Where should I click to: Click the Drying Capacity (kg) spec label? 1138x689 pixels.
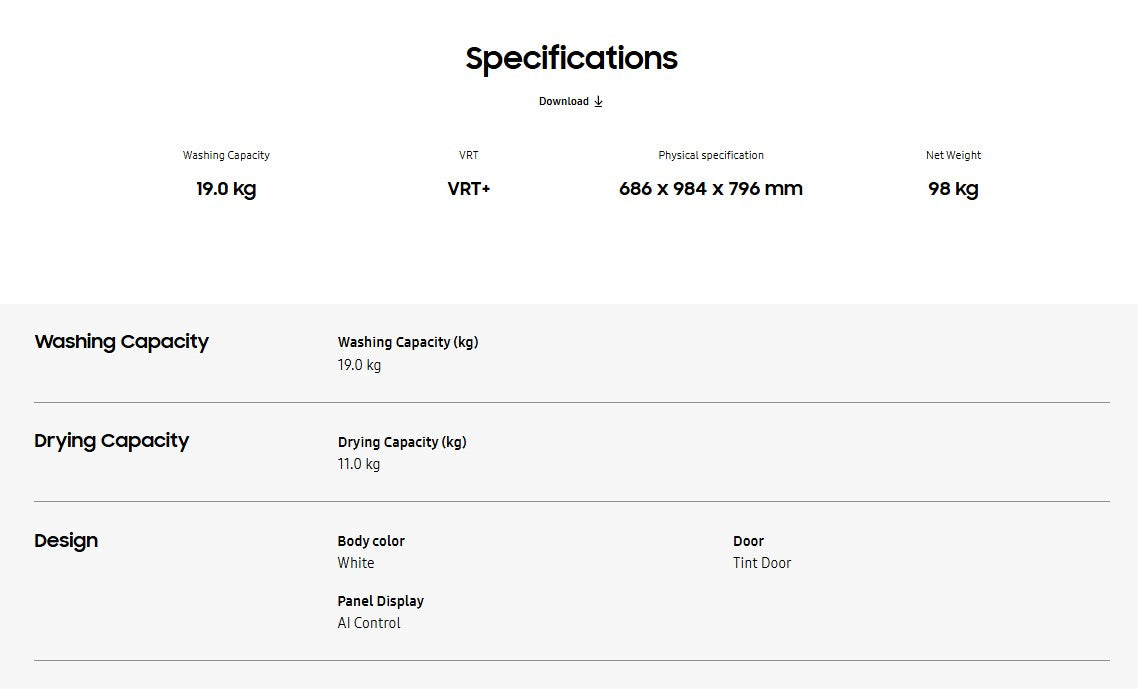click(402, 442)
